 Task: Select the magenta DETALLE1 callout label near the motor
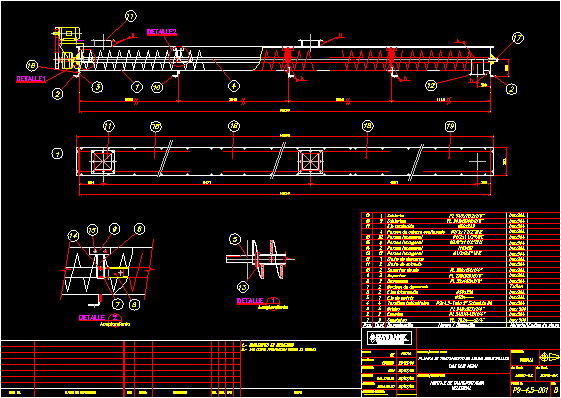tap(31, 79)
